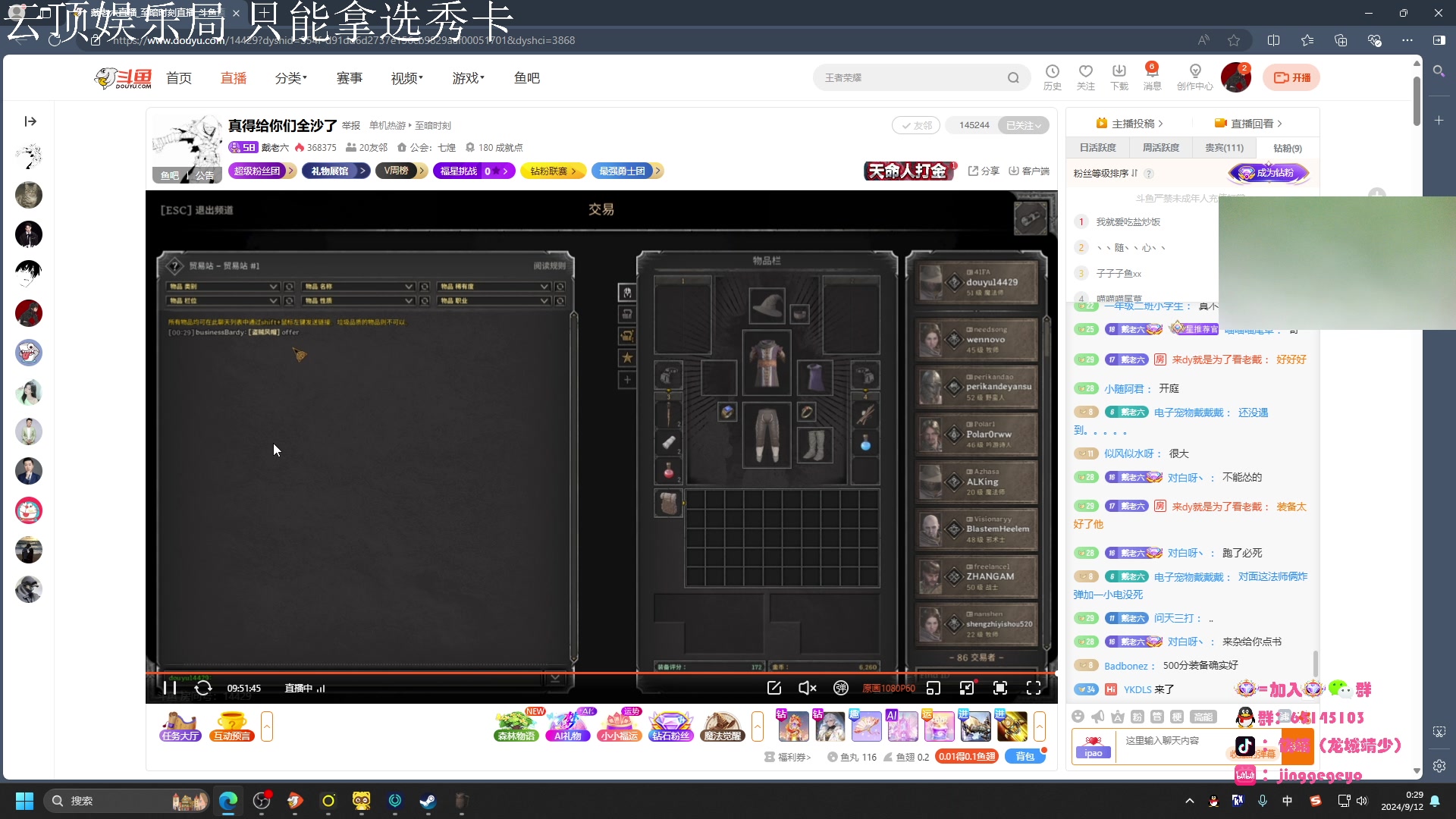Open the 下载 download icon
Screen dimensions: 1456x819
point(1119,77)
